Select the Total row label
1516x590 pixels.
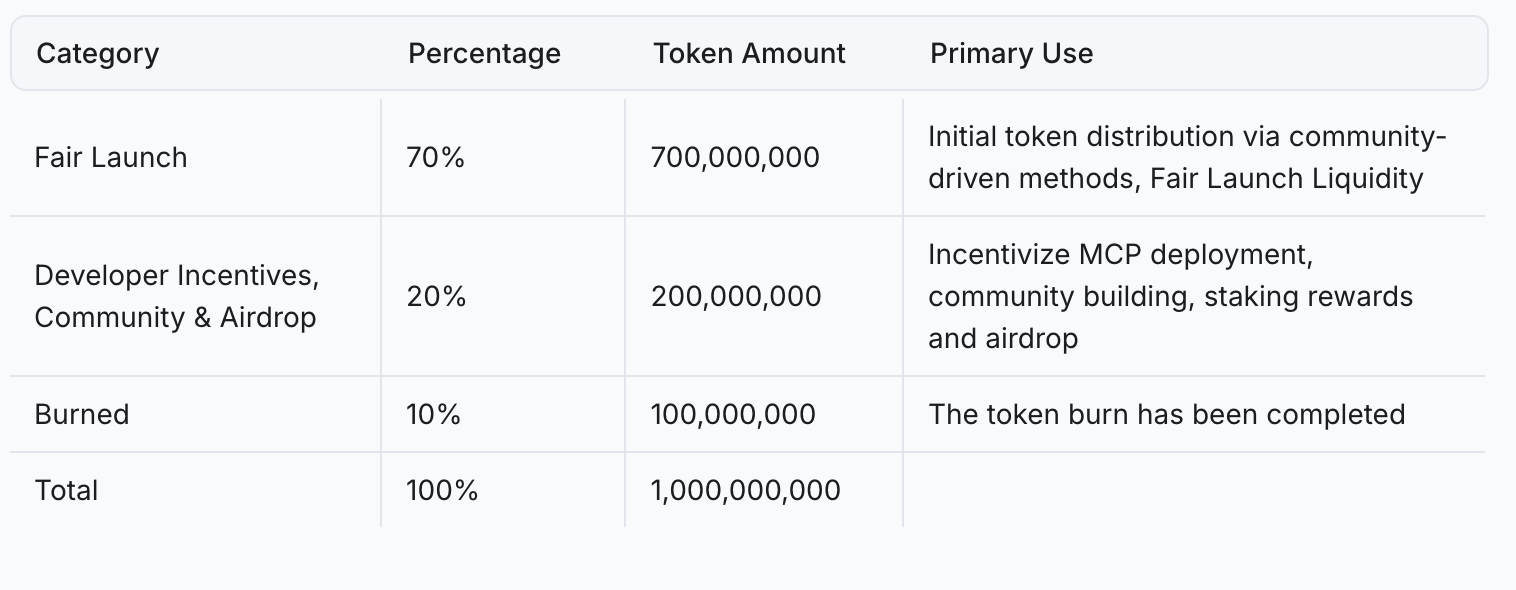click(66, 490)
